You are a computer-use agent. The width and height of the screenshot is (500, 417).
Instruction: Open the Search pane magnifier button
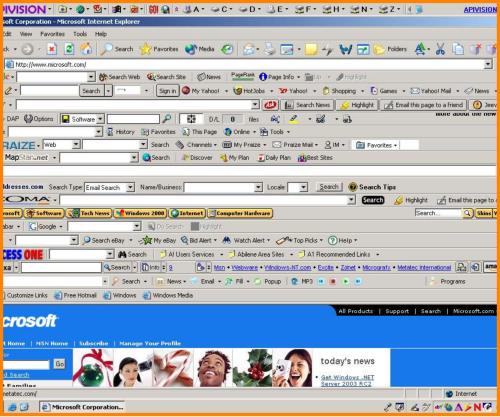117,49
